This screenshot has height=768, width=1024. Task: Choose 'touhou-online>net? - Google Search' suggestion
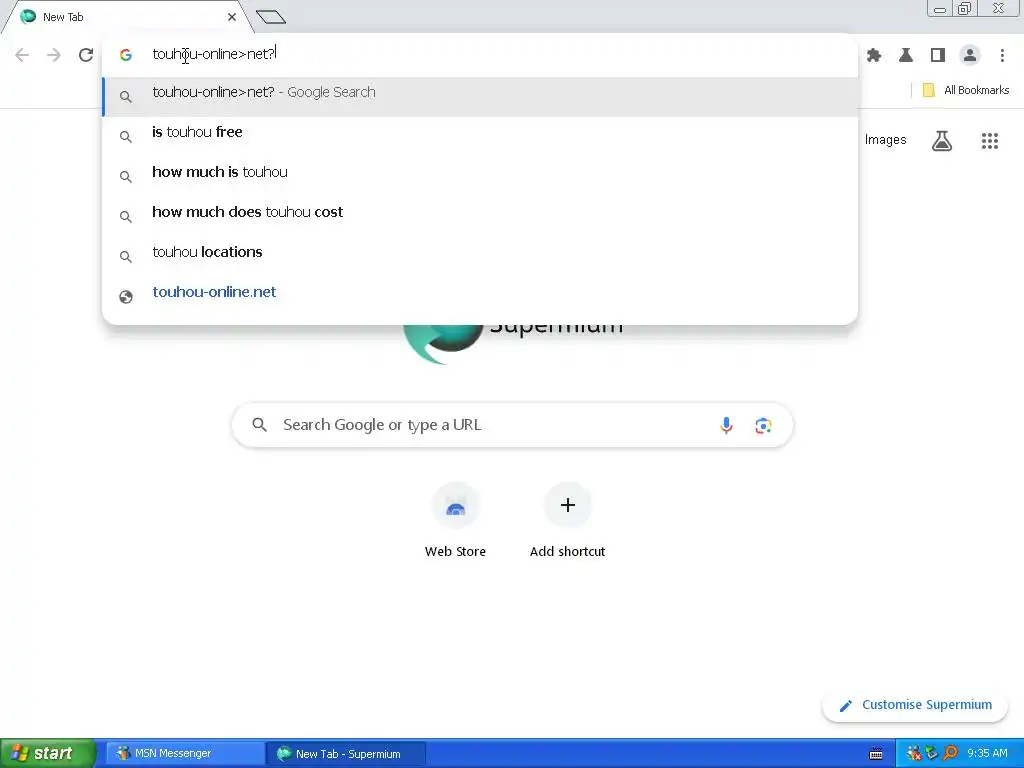point(480,97)
